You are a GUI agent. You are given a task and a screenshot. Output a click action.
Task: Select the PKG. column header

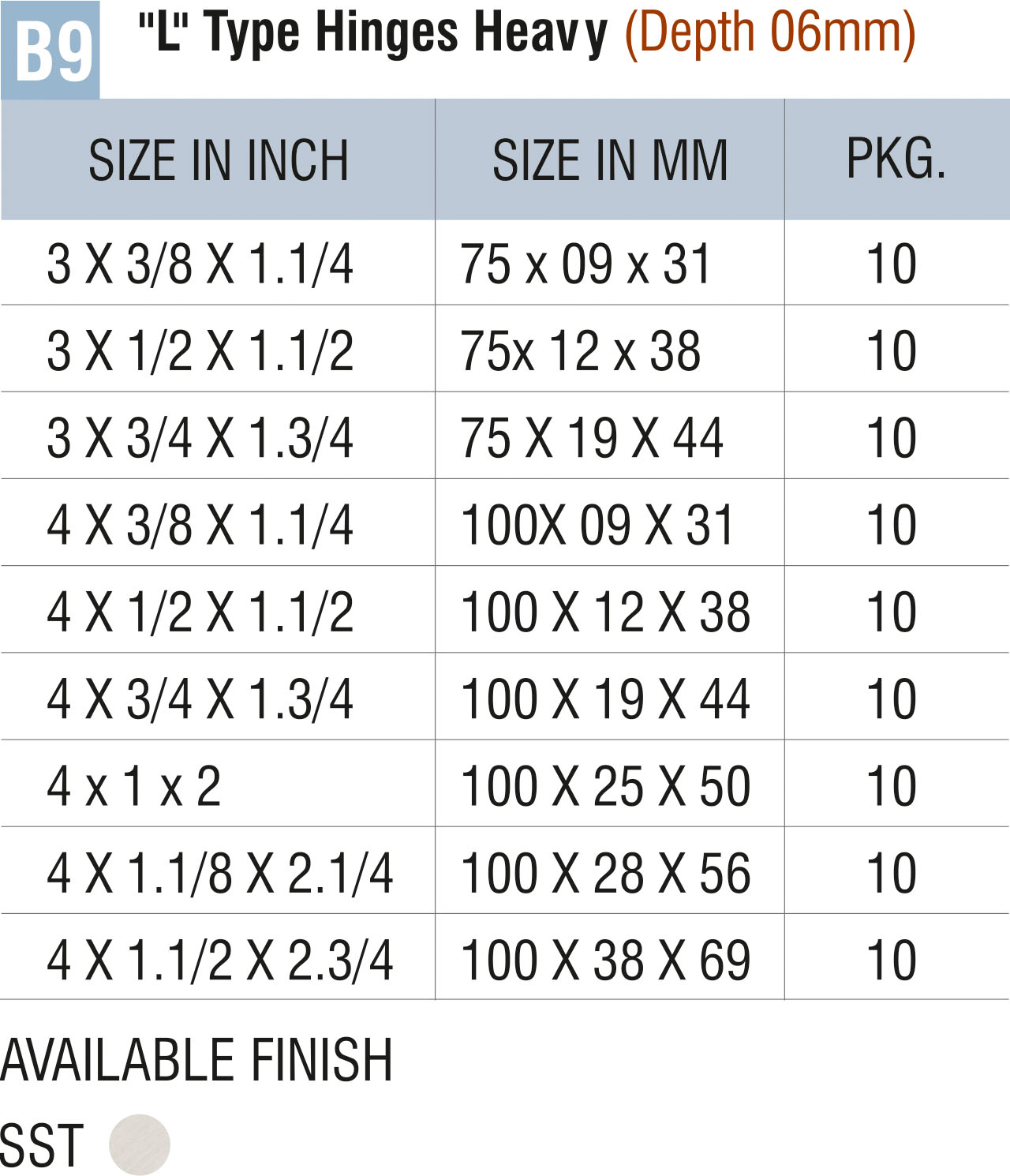coord(896,160)
